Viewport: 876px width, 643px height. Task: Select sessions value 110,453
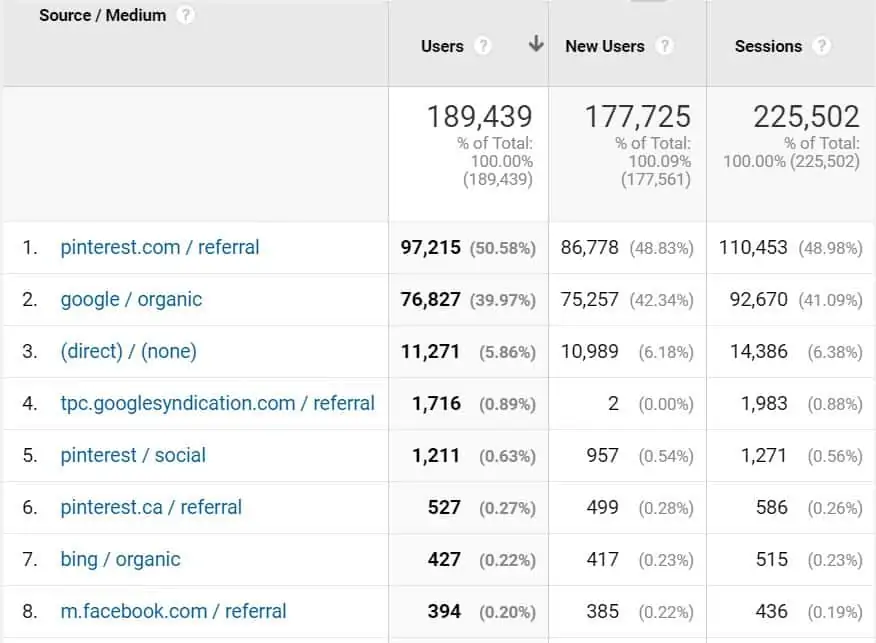(x=753, y=247)
